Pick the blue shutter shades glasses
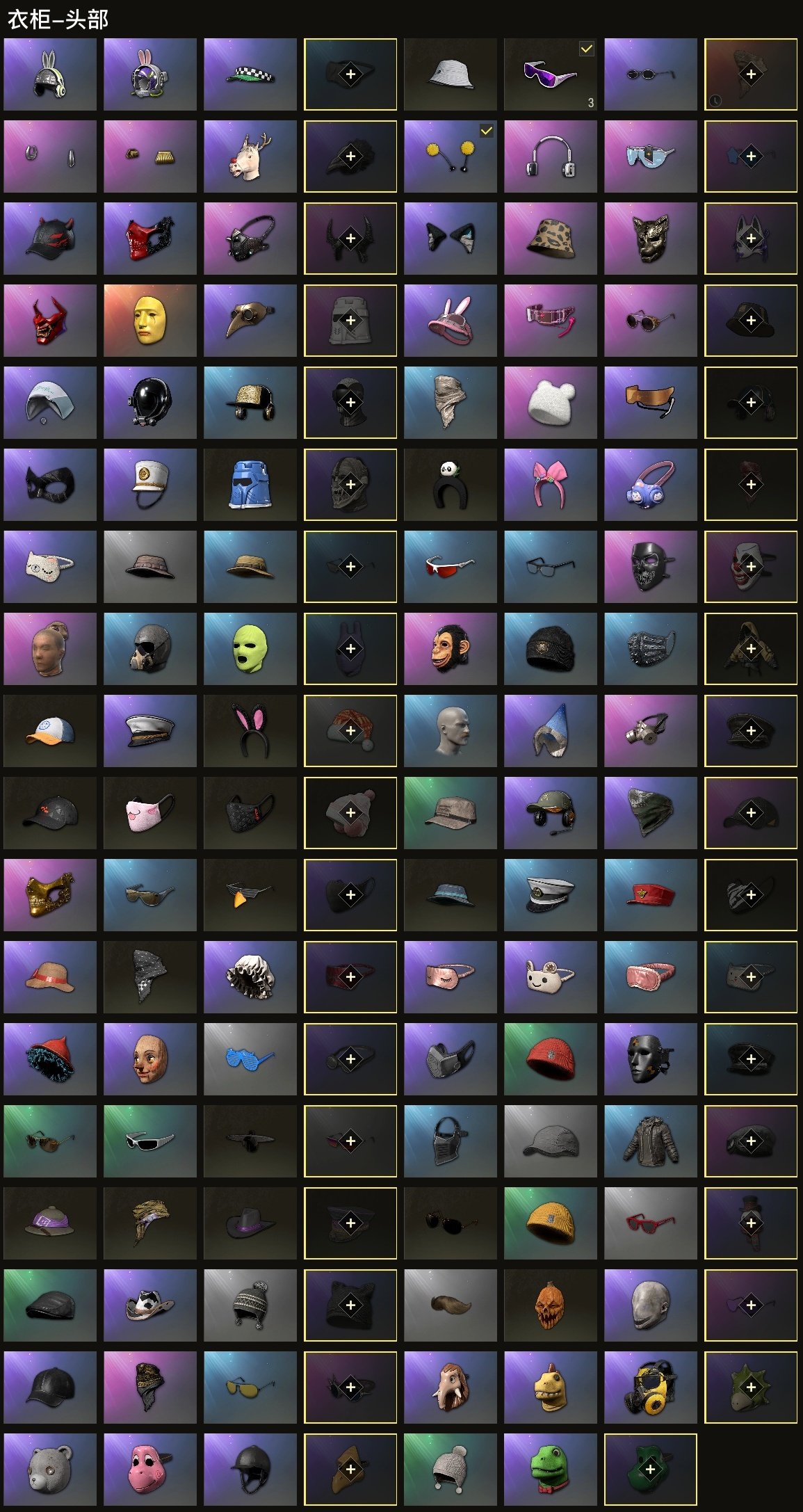 pyautogui.click(x=250, y=1059)
